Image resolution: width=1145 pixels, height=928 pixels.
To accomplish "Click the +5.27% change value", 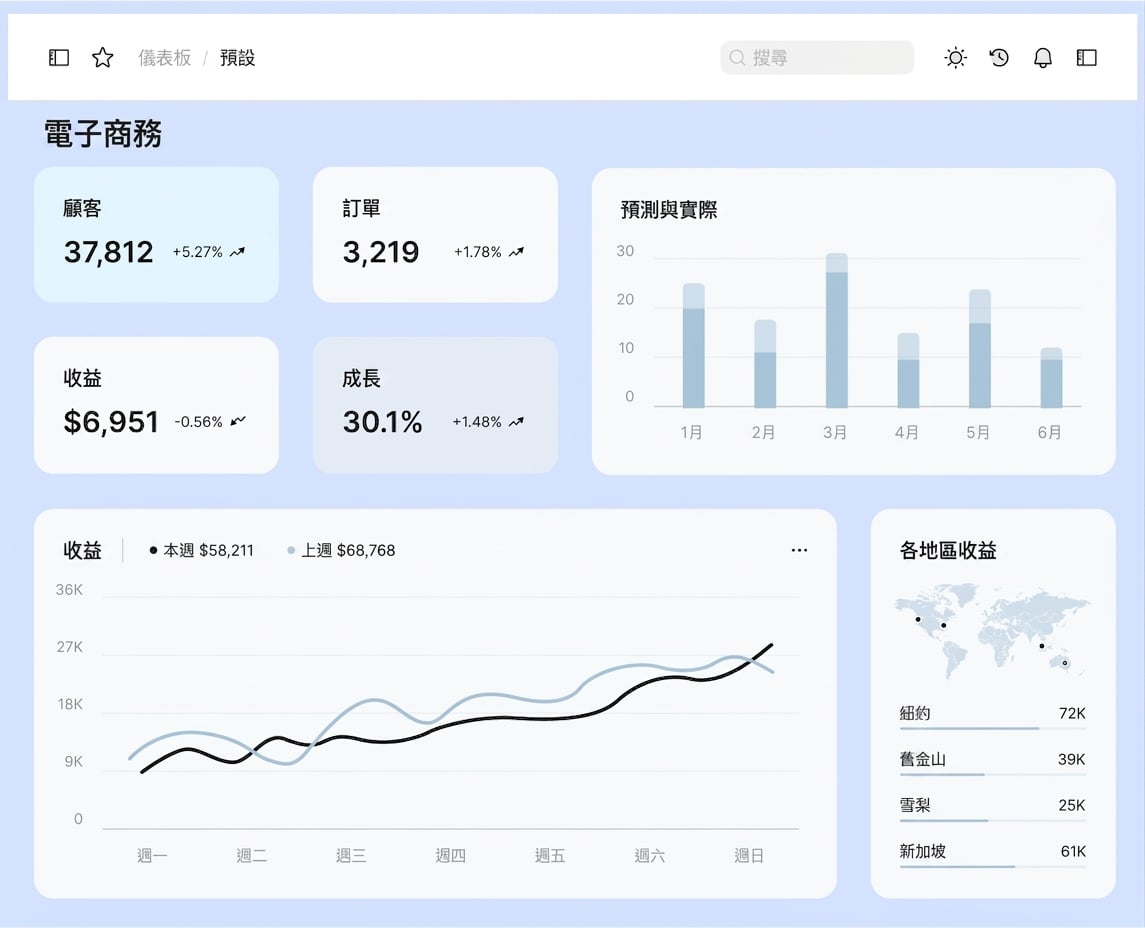I will click(197, 252).
